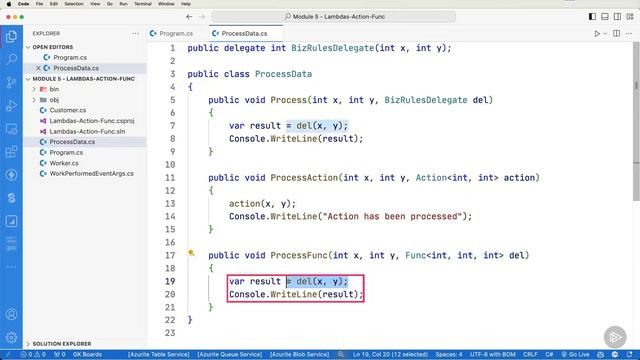This screenshot has height=360, width=640.
Task: Click Azurite Queue Service status item
Action: coord(229,355)
